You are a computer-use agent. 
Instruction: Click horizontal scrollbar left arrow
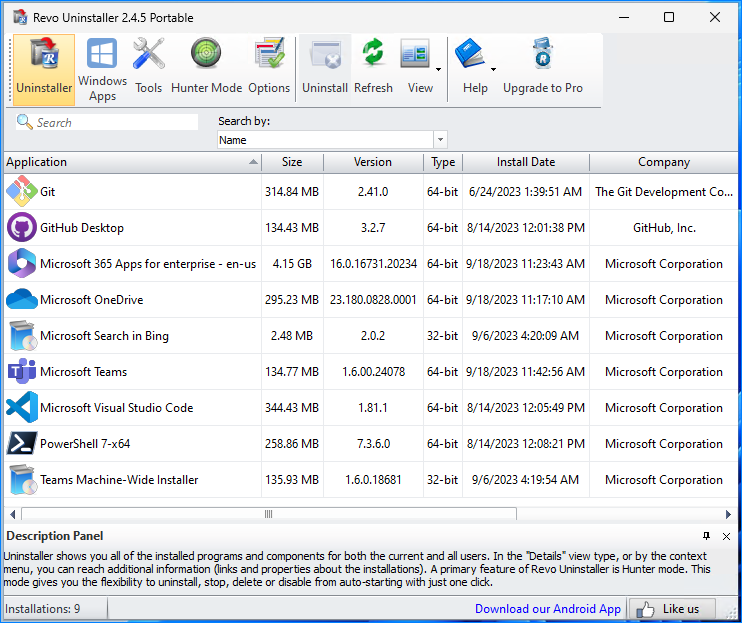(x=12, y=514)
